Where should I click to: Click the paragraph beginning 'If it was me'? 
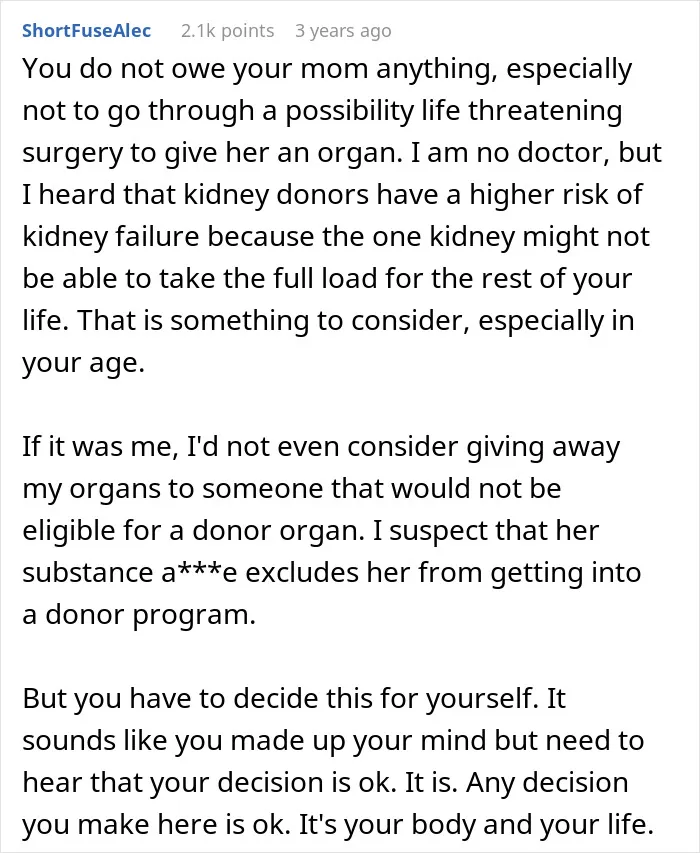pyautogui.click(x=332, y=530)
